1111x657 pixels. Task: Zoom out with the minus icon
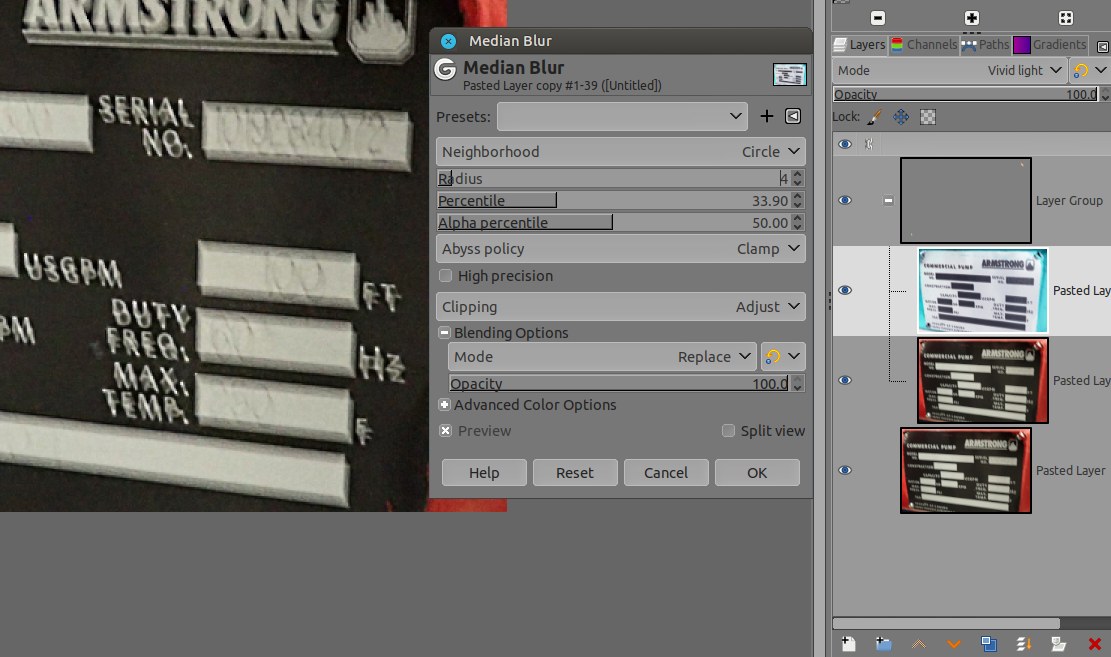pyautogui.click(x=877, y=18)
